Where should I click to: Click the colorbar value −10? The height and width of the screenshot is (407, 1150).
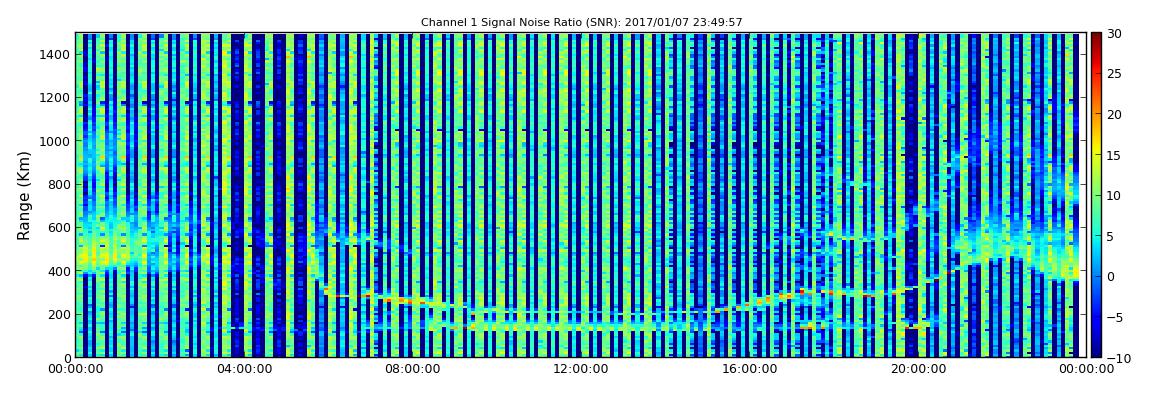coord(1117,357)
